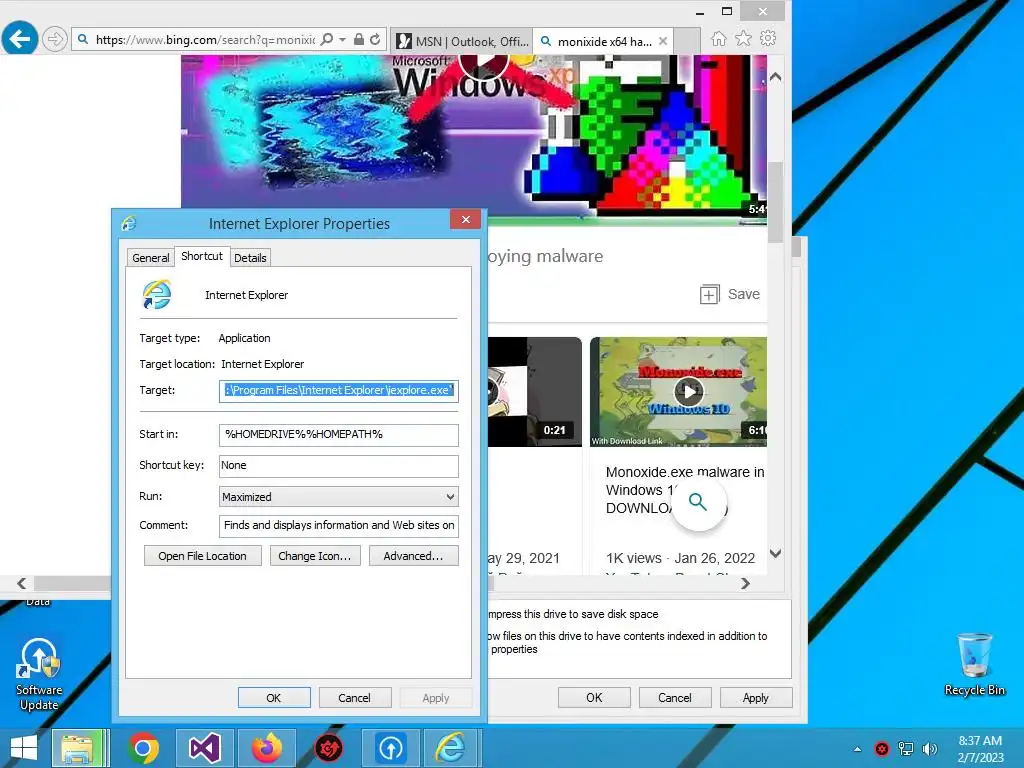Click the browser Forward arrow button
1024x768 pixels.
55,39
